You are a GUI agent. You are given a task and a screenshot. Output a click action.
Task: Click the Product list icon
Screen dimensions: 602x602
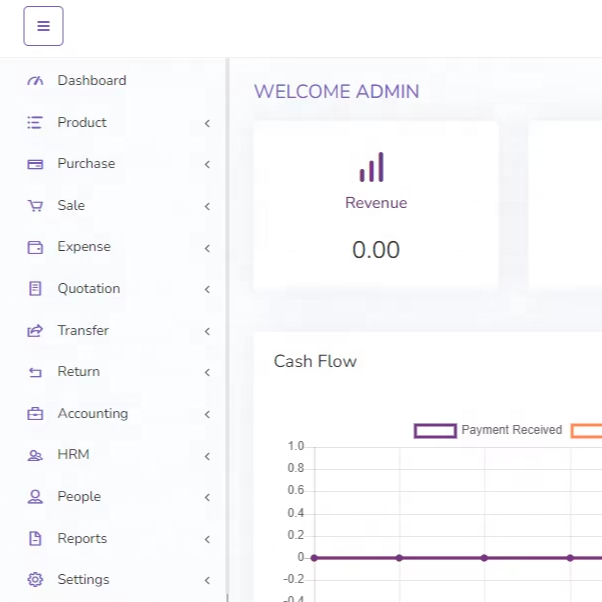[35, 122]
